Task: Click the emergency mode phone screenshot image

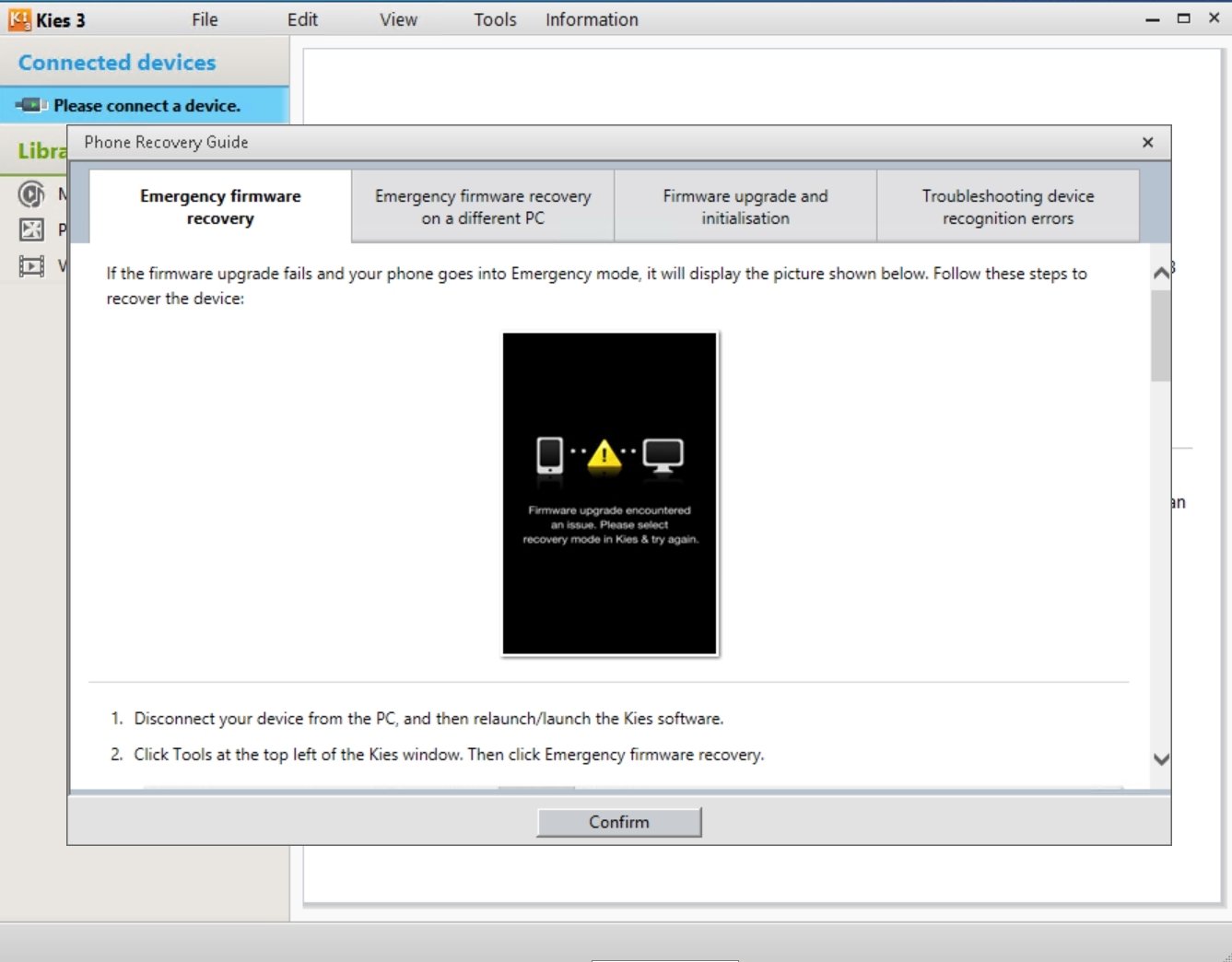Action: (x=609, y=494)
